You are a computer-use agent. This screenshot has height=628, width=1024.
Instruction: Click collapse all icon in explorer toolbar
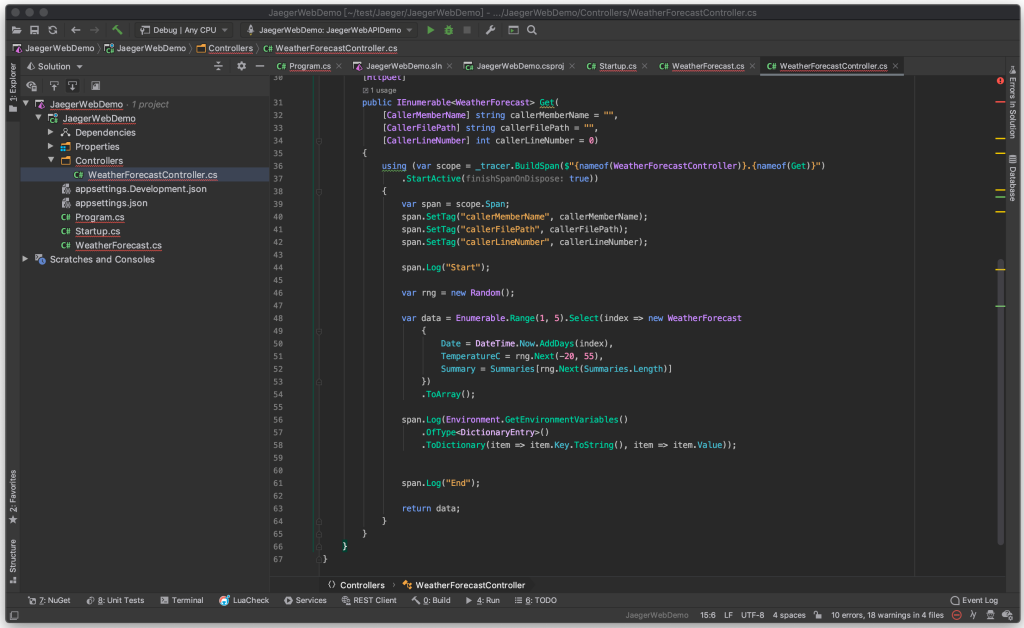(72, 86)
